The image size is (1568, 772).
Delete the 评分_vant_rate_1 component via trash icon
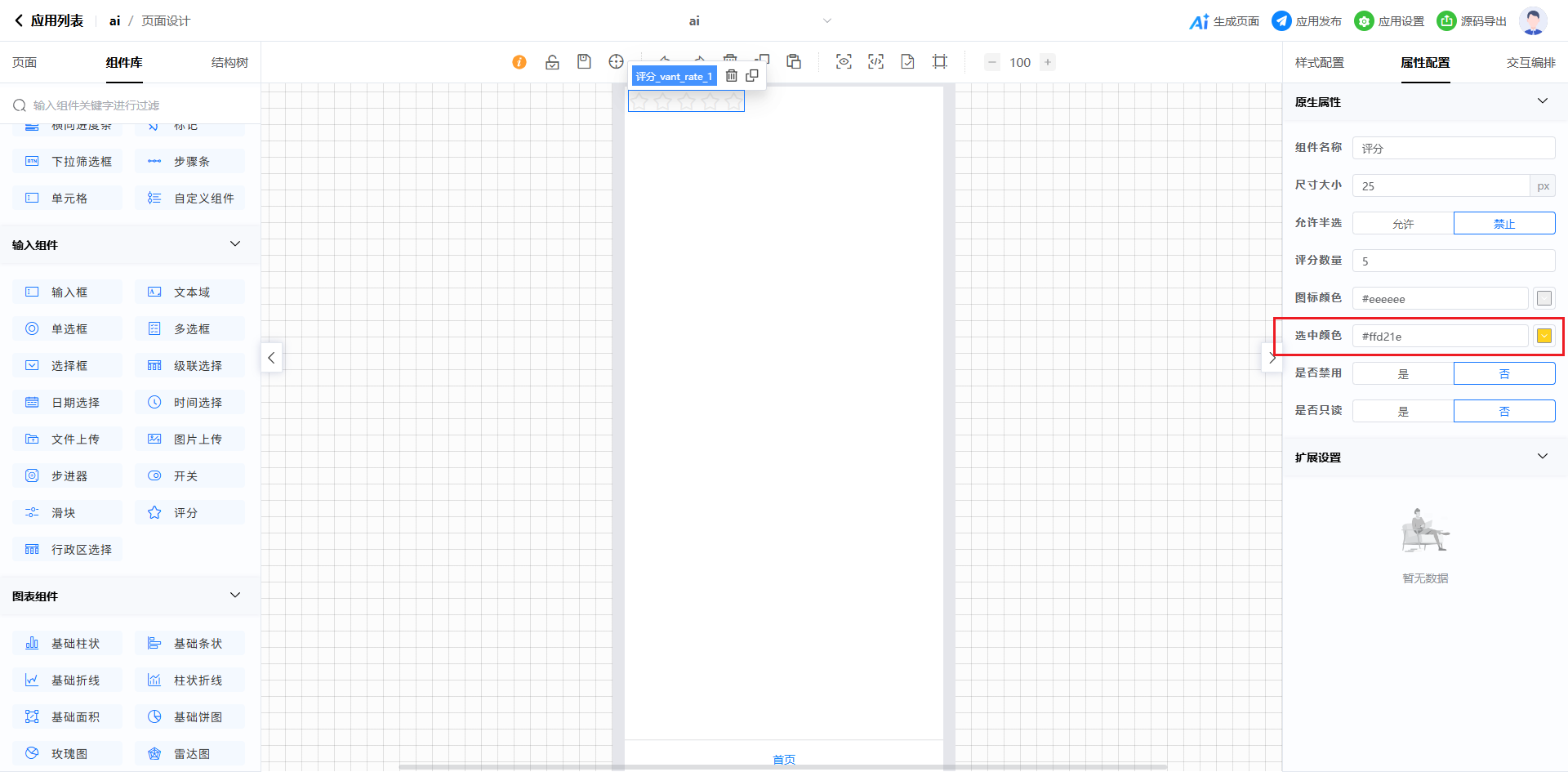(732, 76)
